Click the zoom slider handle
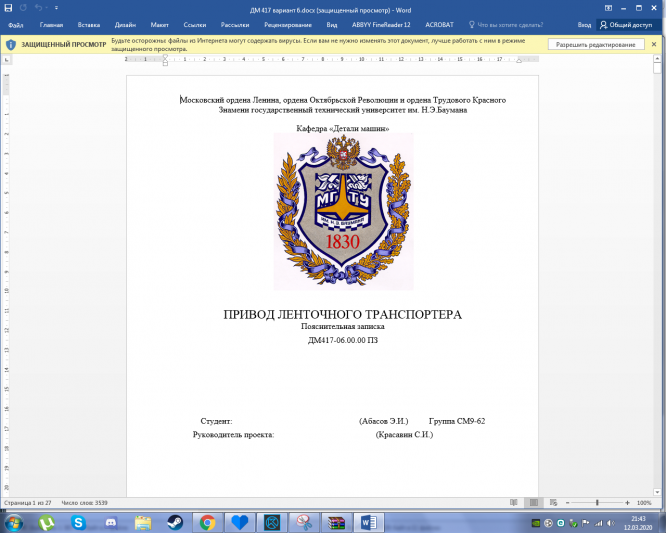The width and height of the screenshot is (666, 533). 597,503
